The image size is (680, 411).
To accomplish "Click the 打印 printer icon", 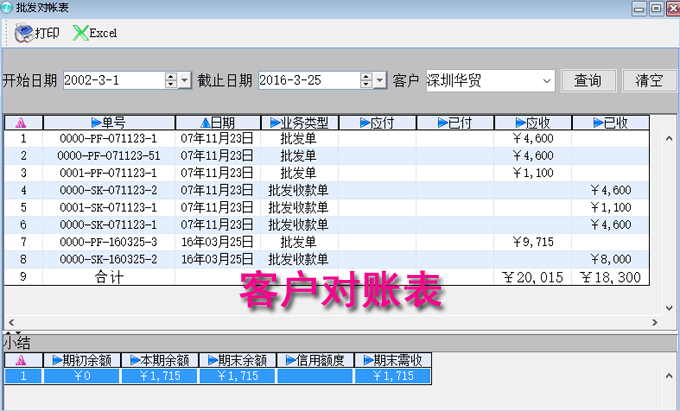I will point(24,33).
